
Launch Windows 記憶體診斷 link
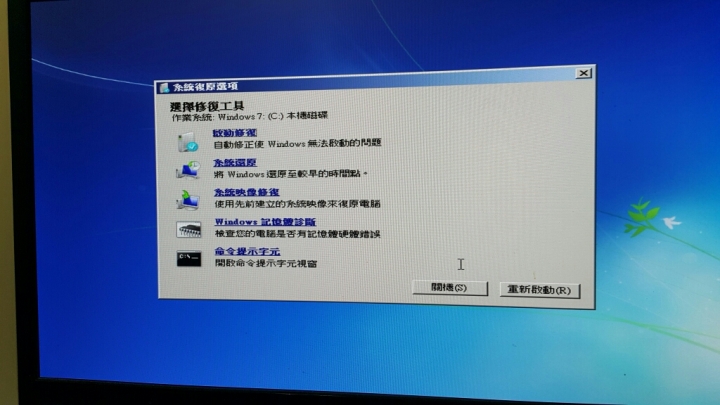[265, 222]
